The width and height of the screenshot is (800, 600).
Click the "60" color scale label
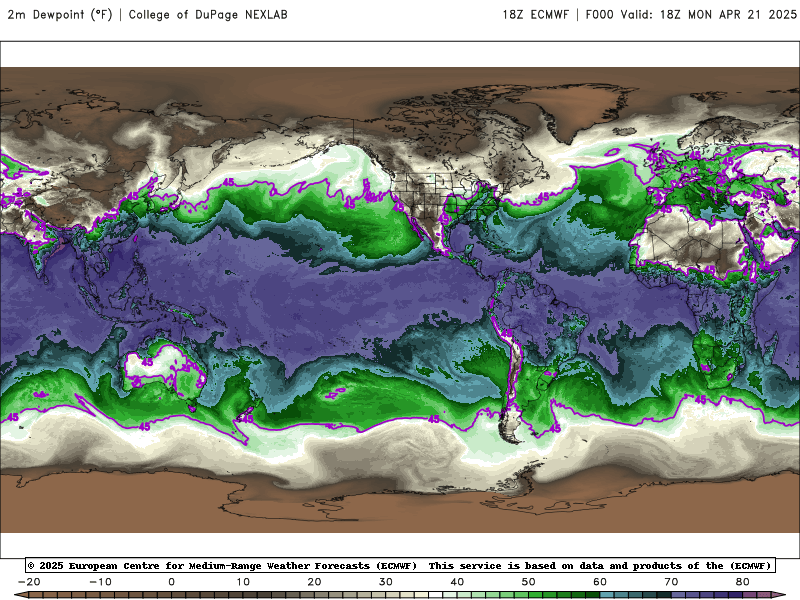click(x=600, y=582)
